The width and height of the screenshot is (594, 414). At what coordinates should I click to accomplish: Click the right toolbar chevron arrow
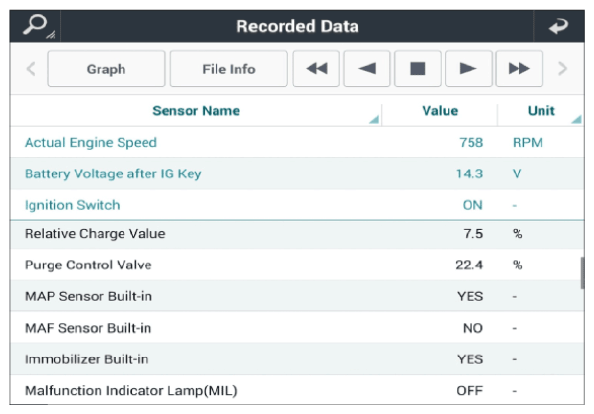pos(563,69)
